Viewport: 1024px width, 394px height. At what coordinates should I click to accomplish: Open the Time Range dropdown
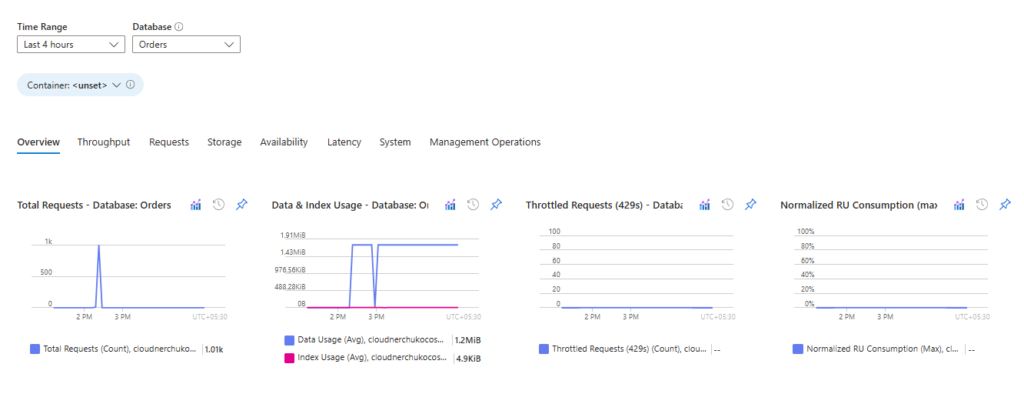pos(71,44)
